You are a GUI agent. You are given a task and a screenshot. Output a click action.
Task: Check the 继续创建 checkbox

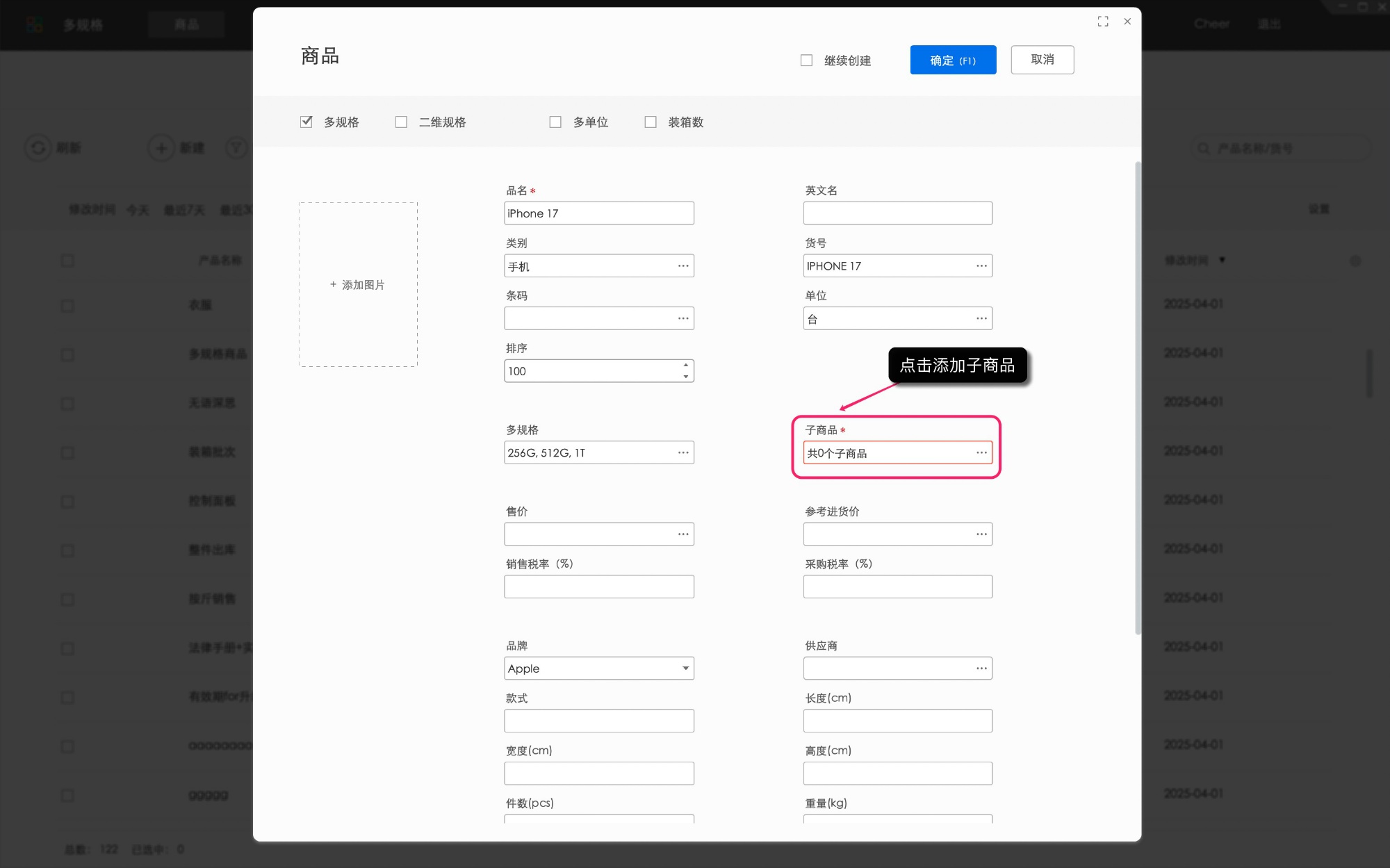(x=806, y=60)
